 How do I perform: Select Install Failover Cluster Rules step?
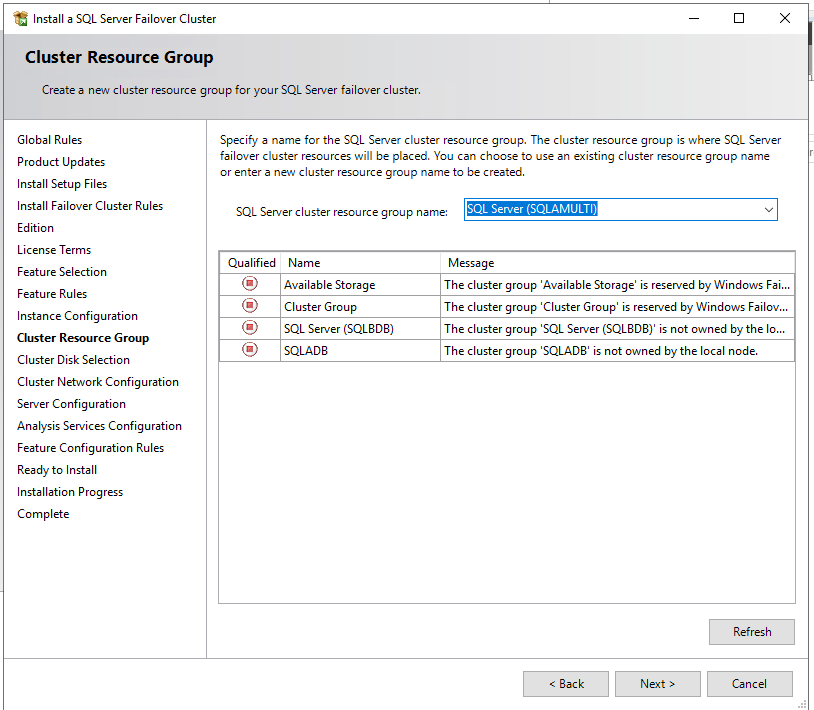(90, 206)
